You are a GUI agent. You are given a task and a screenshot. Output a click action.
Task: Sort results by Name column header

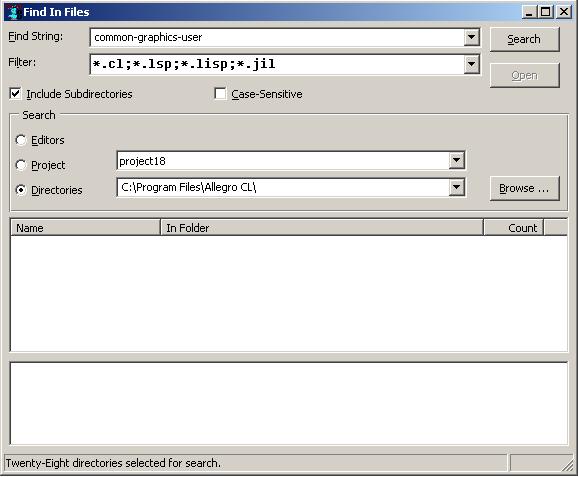click(x=86, y=228)
